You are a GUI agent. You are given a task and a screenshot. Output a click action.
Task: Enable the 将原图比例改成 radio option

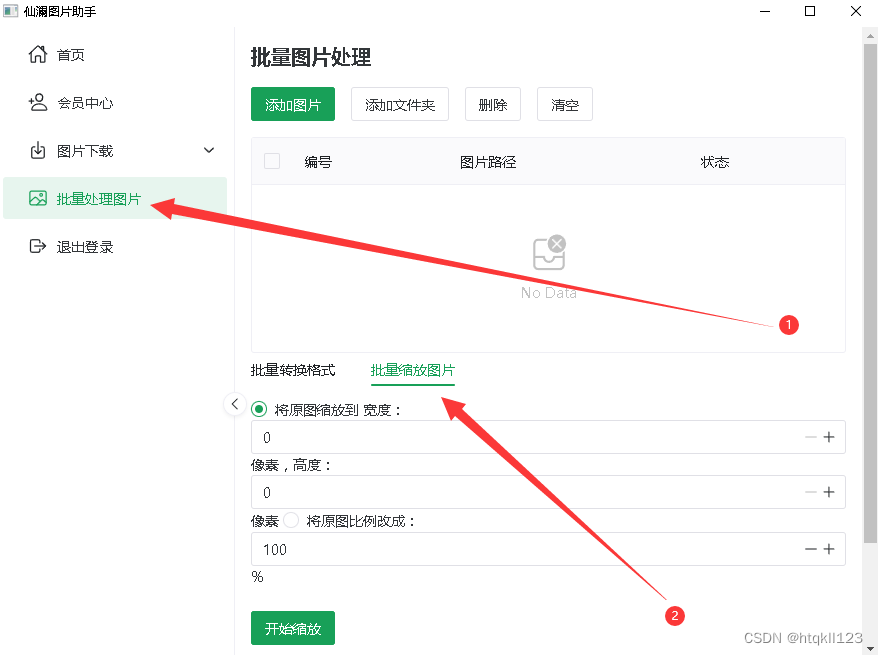click(x=289, y=519)
